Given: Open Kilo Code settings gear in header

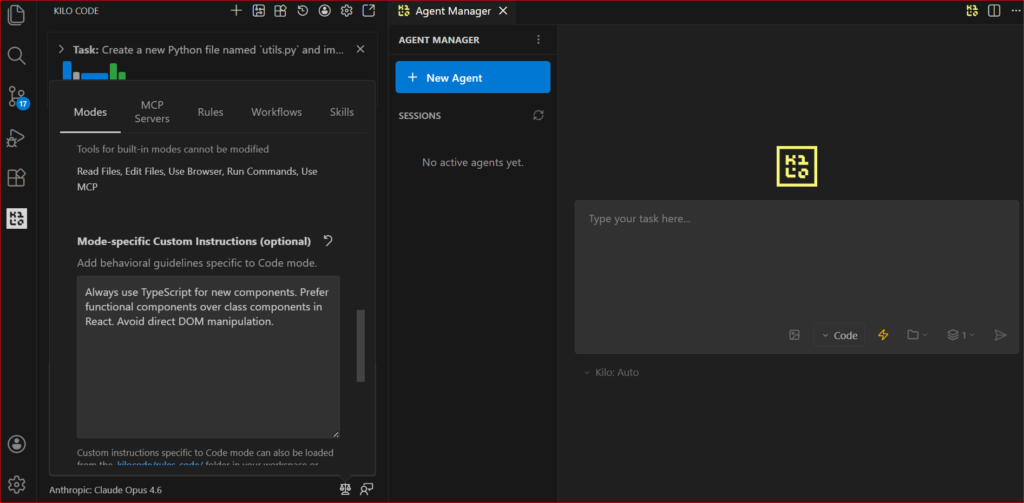Looking at the screenshot, I should click(x=346, y=11).
